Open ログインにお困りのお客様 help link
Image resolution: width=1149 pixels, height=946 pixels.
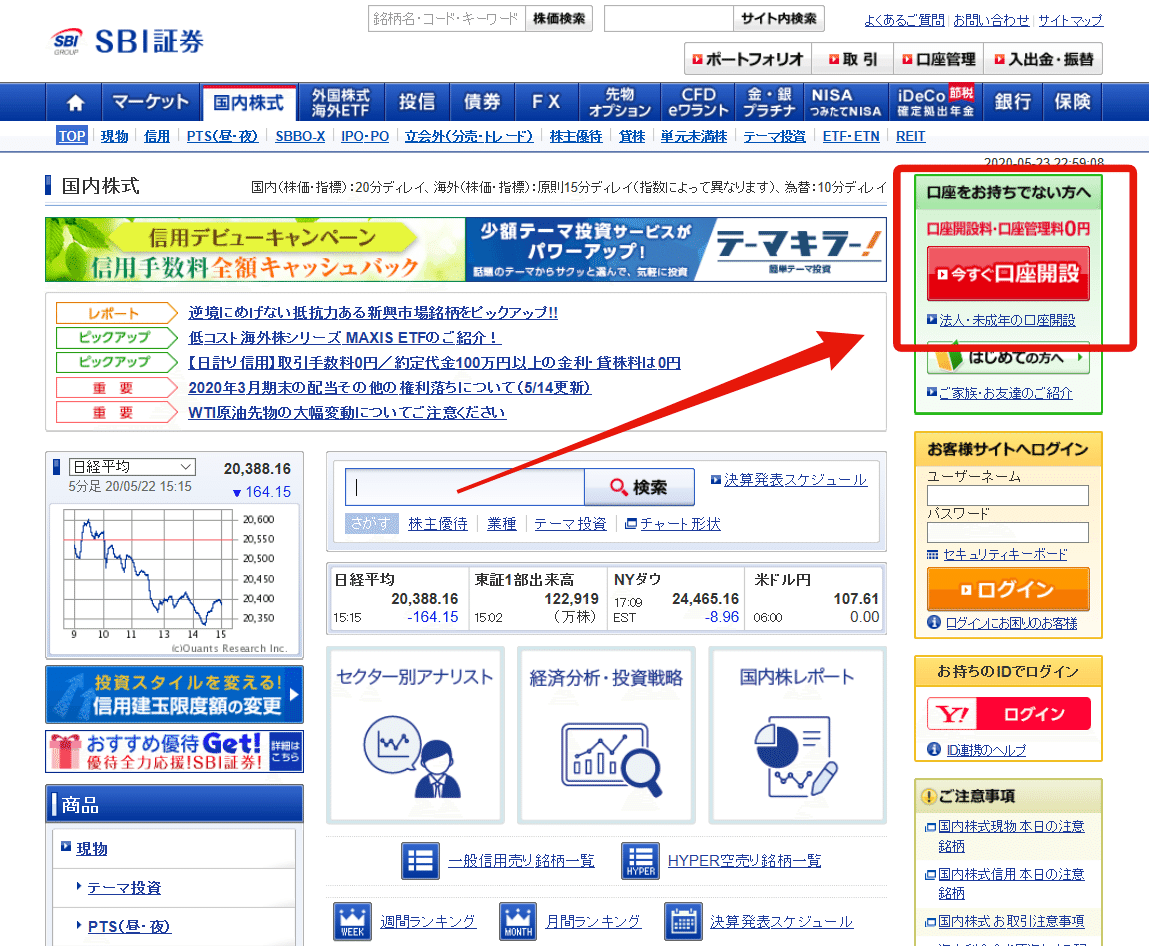pyautogui.click(x=1011, y=623)
